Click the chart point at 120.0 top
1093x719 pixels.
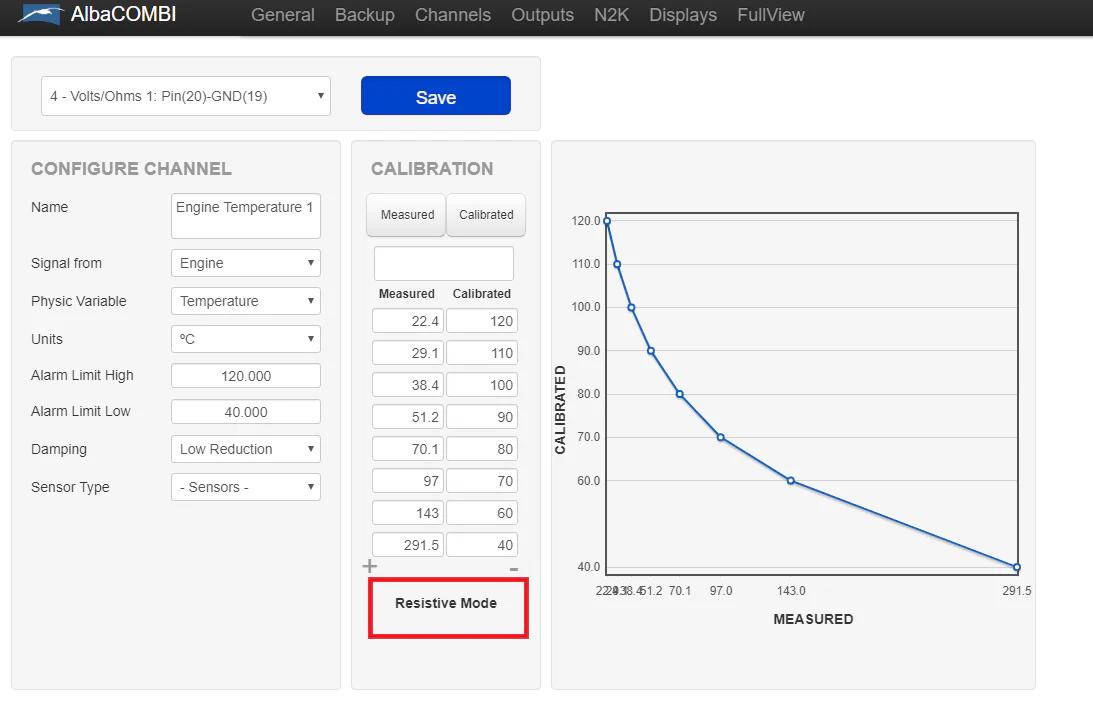(607, 221)
